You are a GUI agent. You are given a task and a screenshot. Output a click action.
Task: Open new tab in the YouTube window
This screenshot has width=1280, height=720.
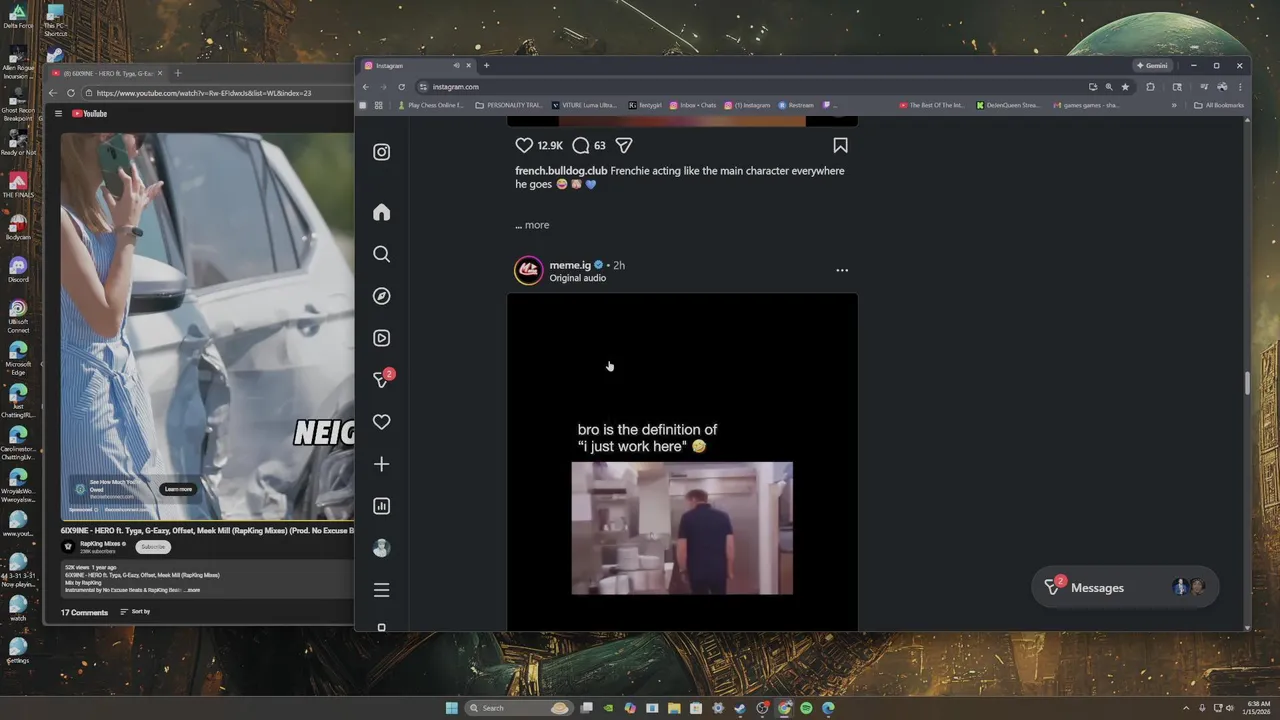click(x=178, y=73)
